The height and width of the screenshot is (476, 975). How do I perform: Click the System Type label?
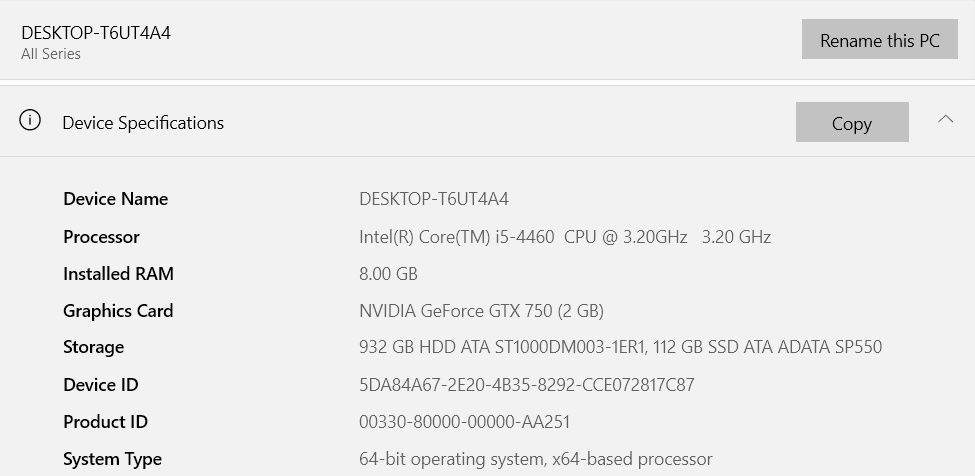112,459
